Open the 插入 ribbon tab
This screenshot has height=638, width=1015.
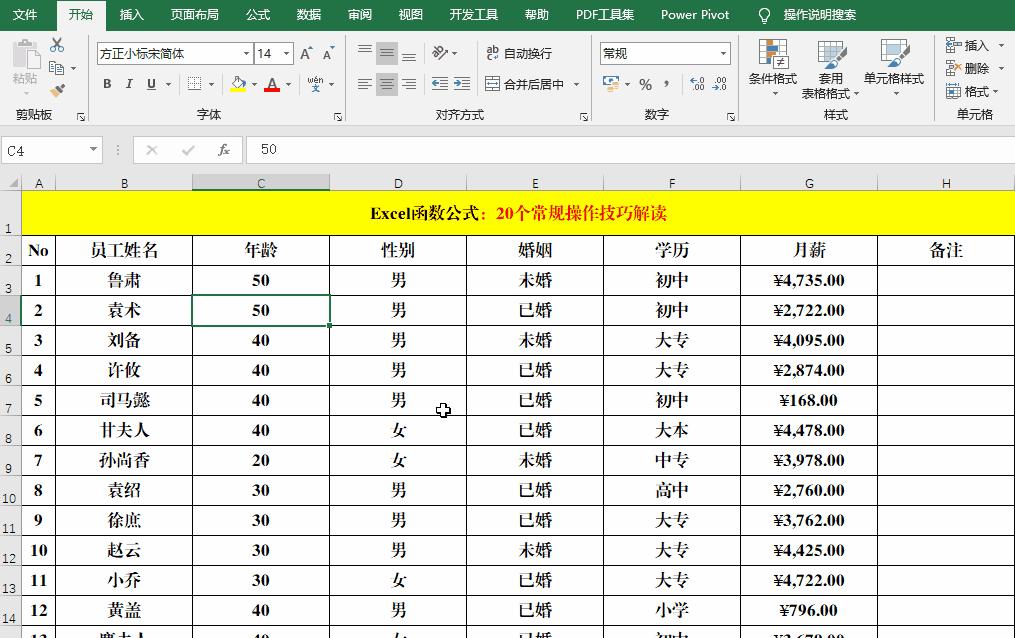[x=133, y=15]
